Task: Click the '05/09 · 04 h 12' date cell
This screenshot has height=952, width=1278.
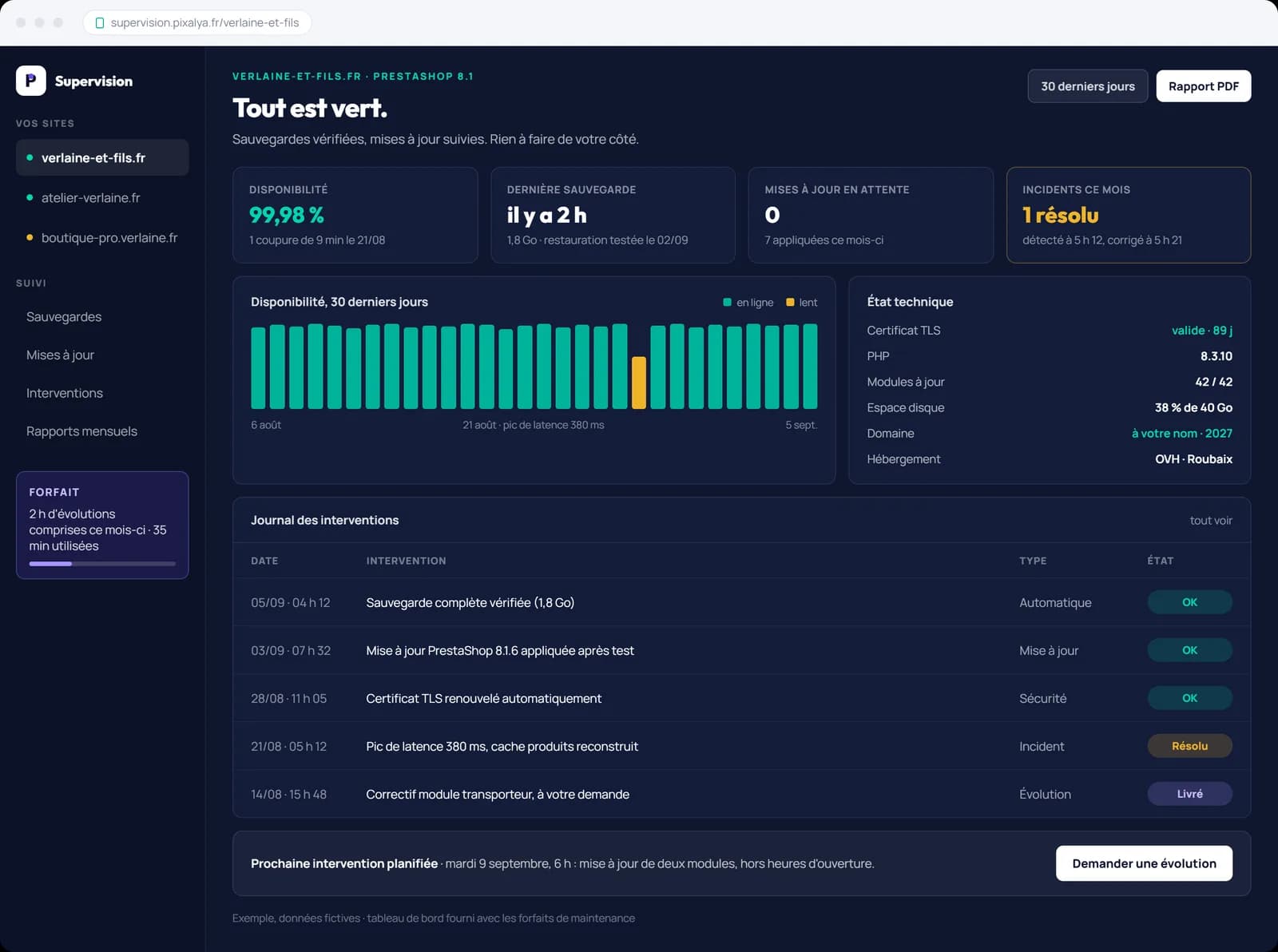Action: pyautogui.click(x=291, y=602)
